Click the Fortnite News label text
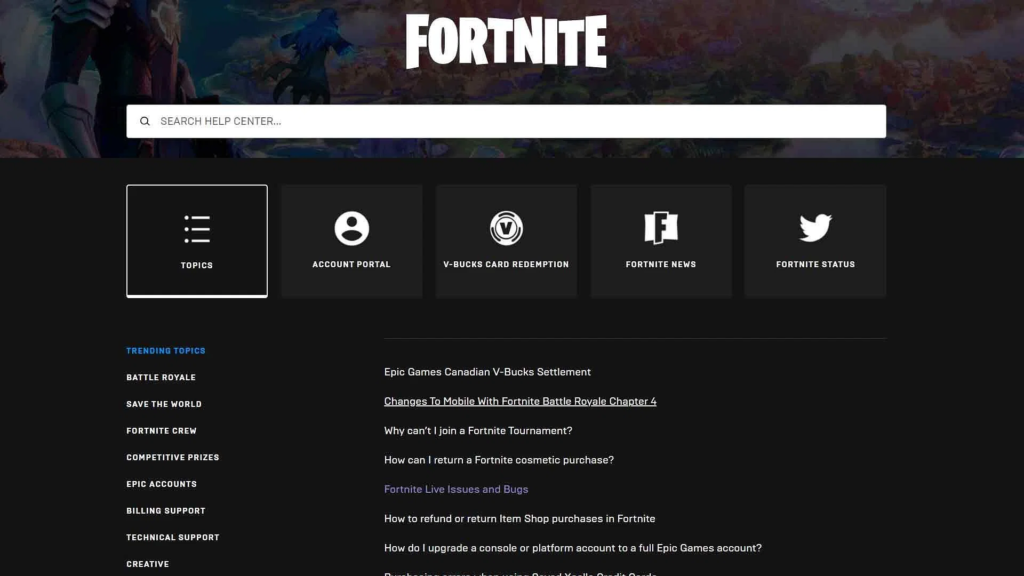This screenshot has height=576, width=1024. click(x=661, y=264)
